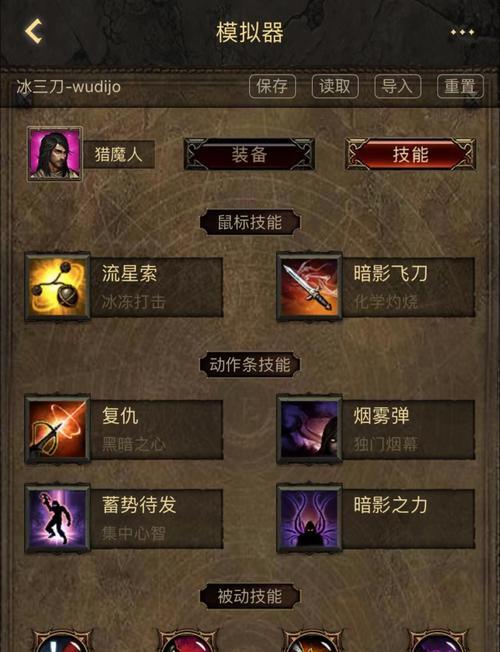Screen dimensions: 500x652
Task: Choose the 复仇 crossbow skill icon
Action: [x=57, y=429]
